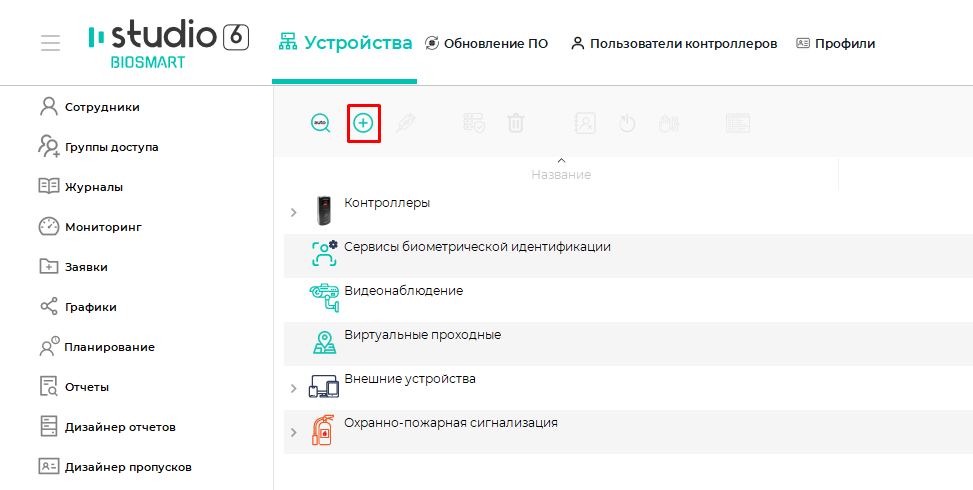The height and width of the screenshot is (490, 973).
Task: Click the trash delete toolbar icon
Action: tap(515, 123)
